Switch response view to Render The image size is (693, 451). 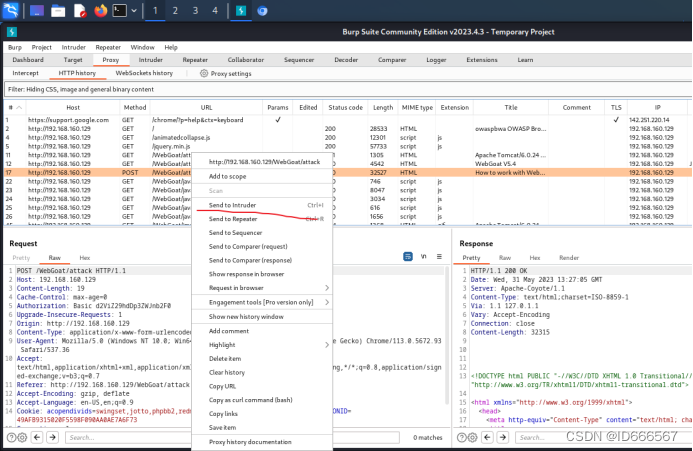point(569,258)
